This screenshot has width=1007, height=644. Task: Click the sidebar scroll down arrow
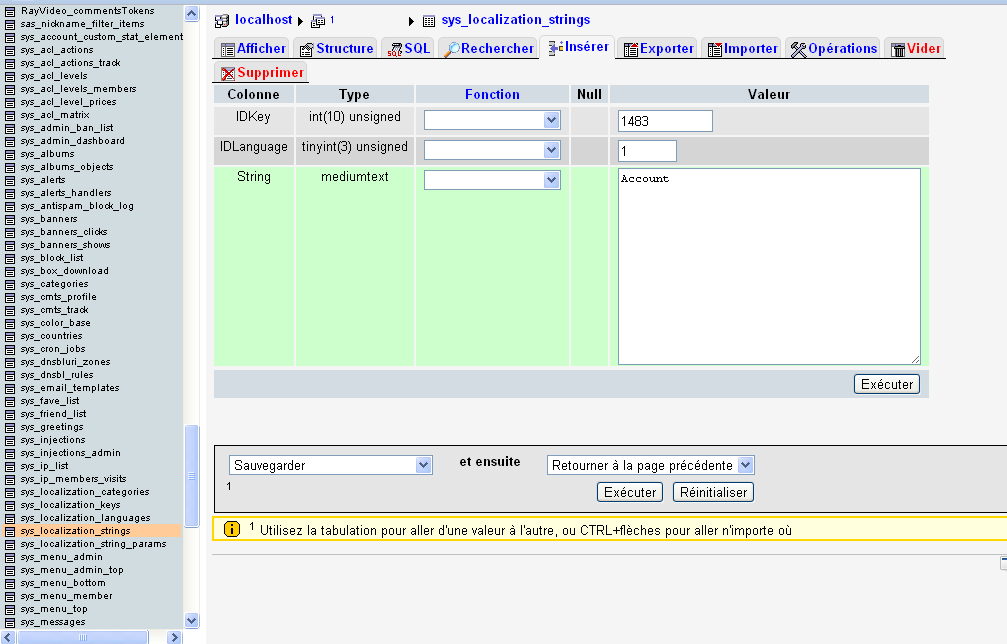tap(192, 620)
